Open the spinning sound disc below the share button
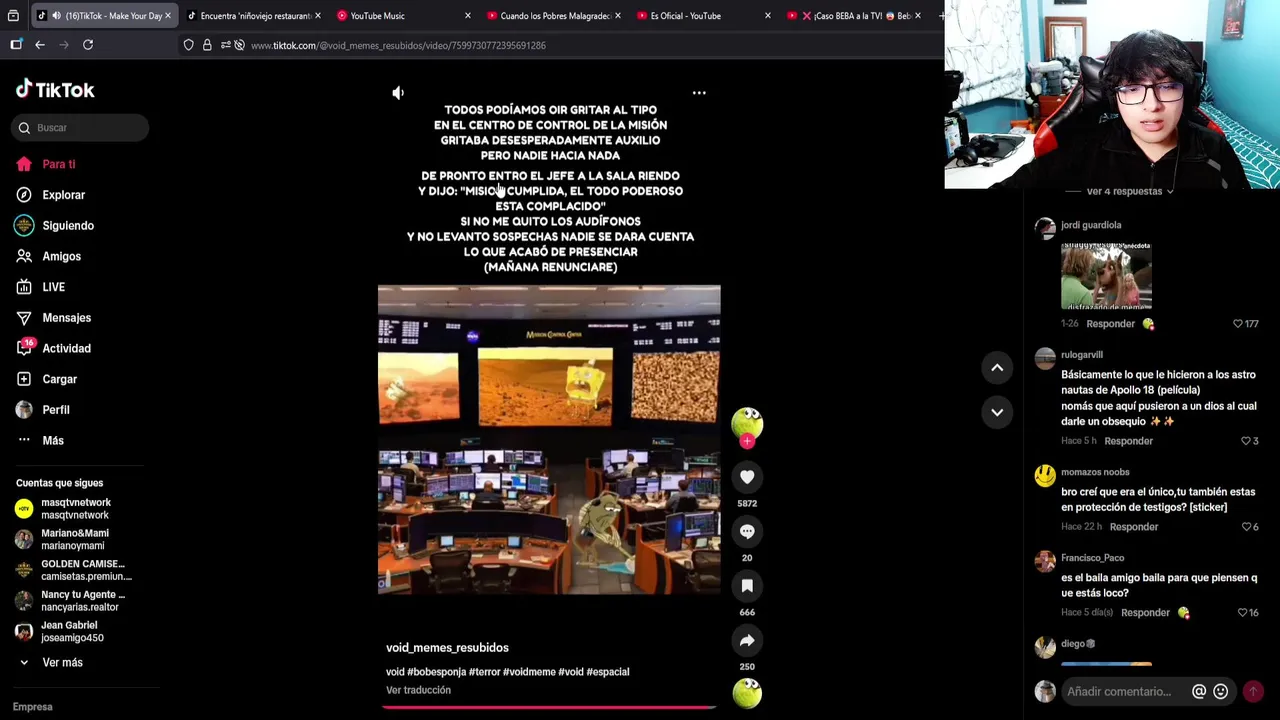This screenshot has width=1280, height=720. coord(747,693)
